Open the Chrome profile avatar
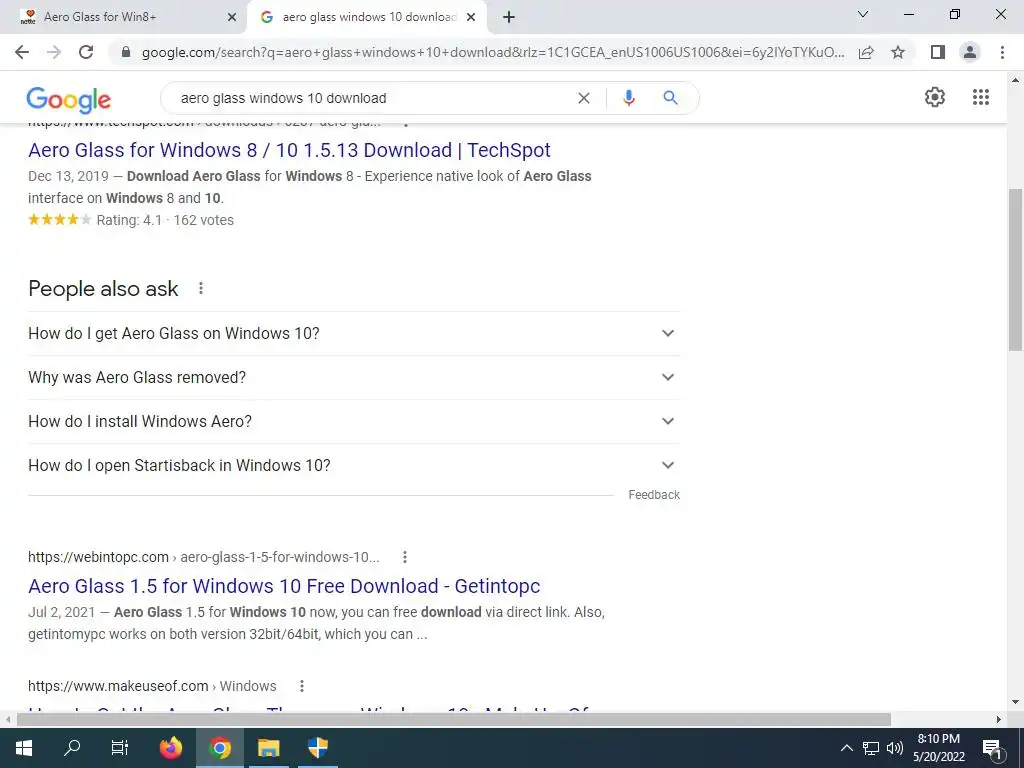The height and width of the screenshot is (768, 1024). tap(970, 52)
